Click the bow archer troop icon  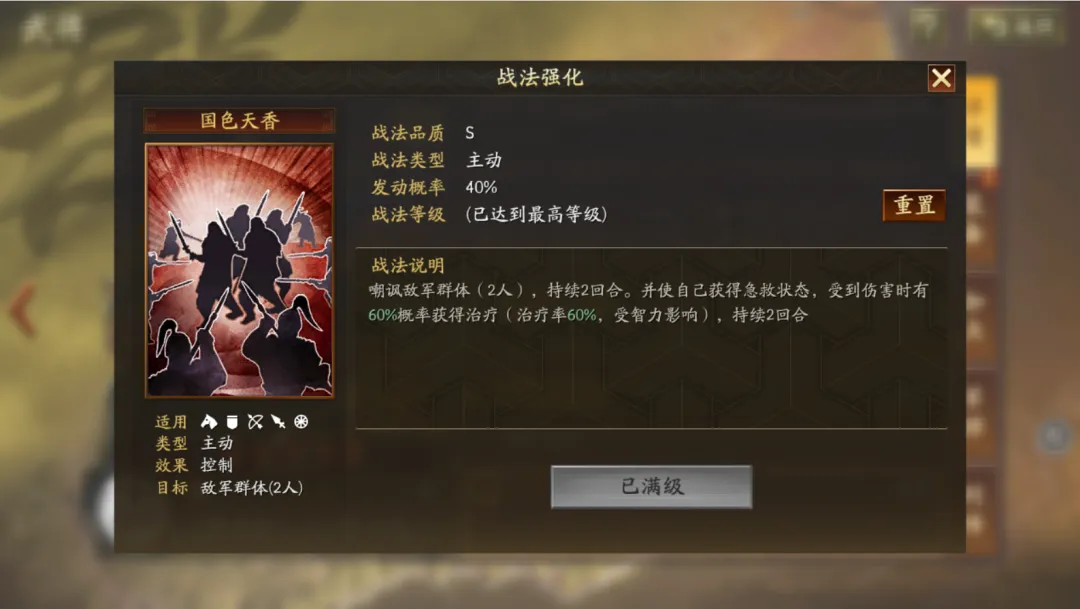[x=256, y=422]
